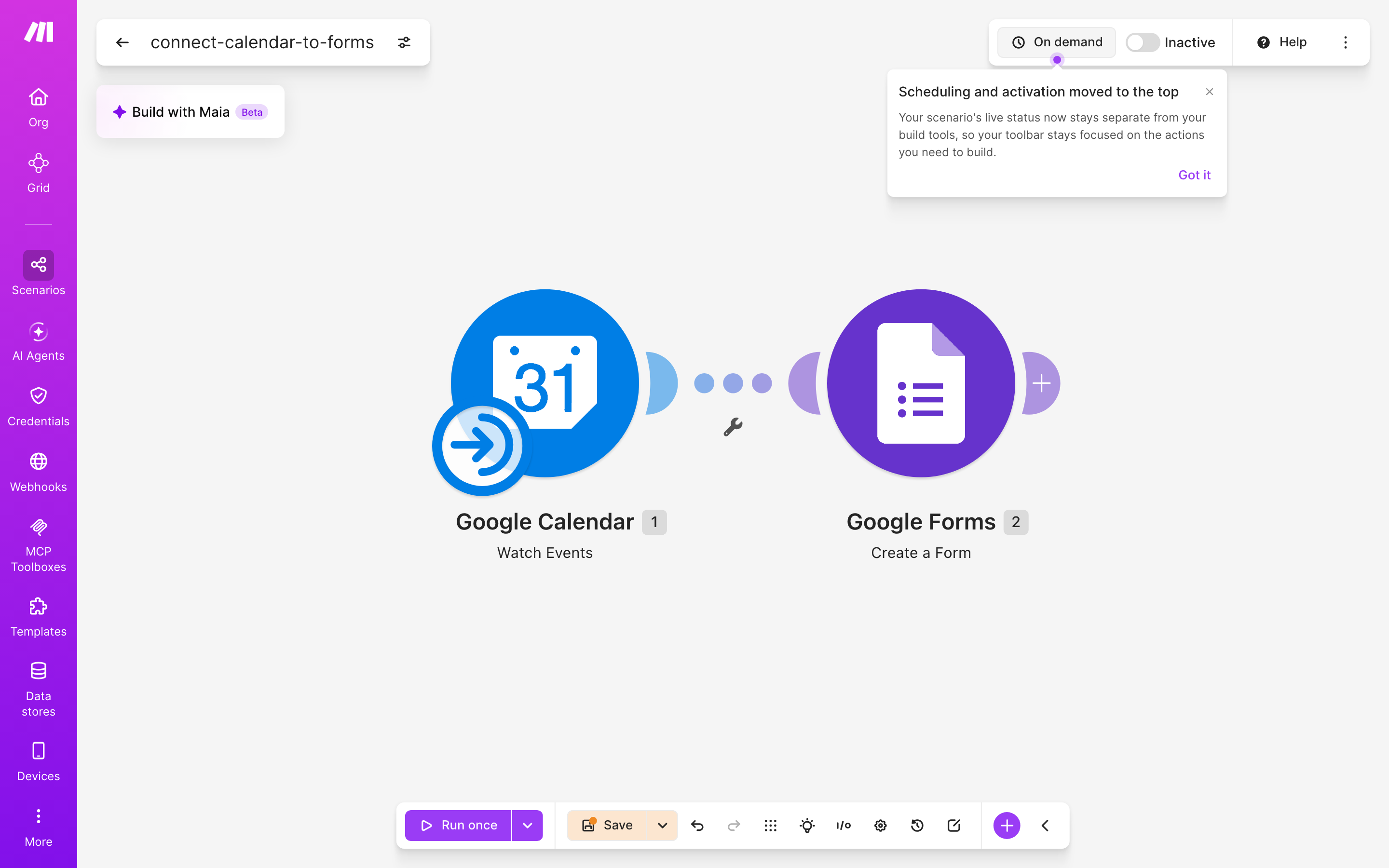
Task: Expand the More sidebar menu
Action: coord(39,828)
